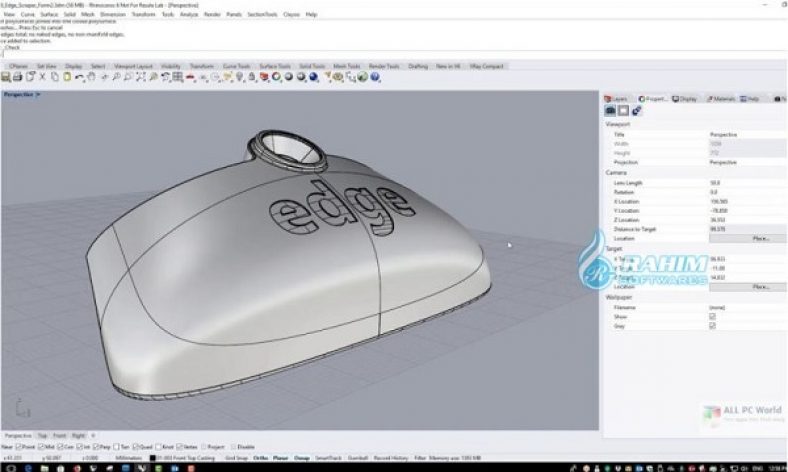Click the light bulb icon
Viewport: 788px width, 472px height.
click(x=240, y=77)
